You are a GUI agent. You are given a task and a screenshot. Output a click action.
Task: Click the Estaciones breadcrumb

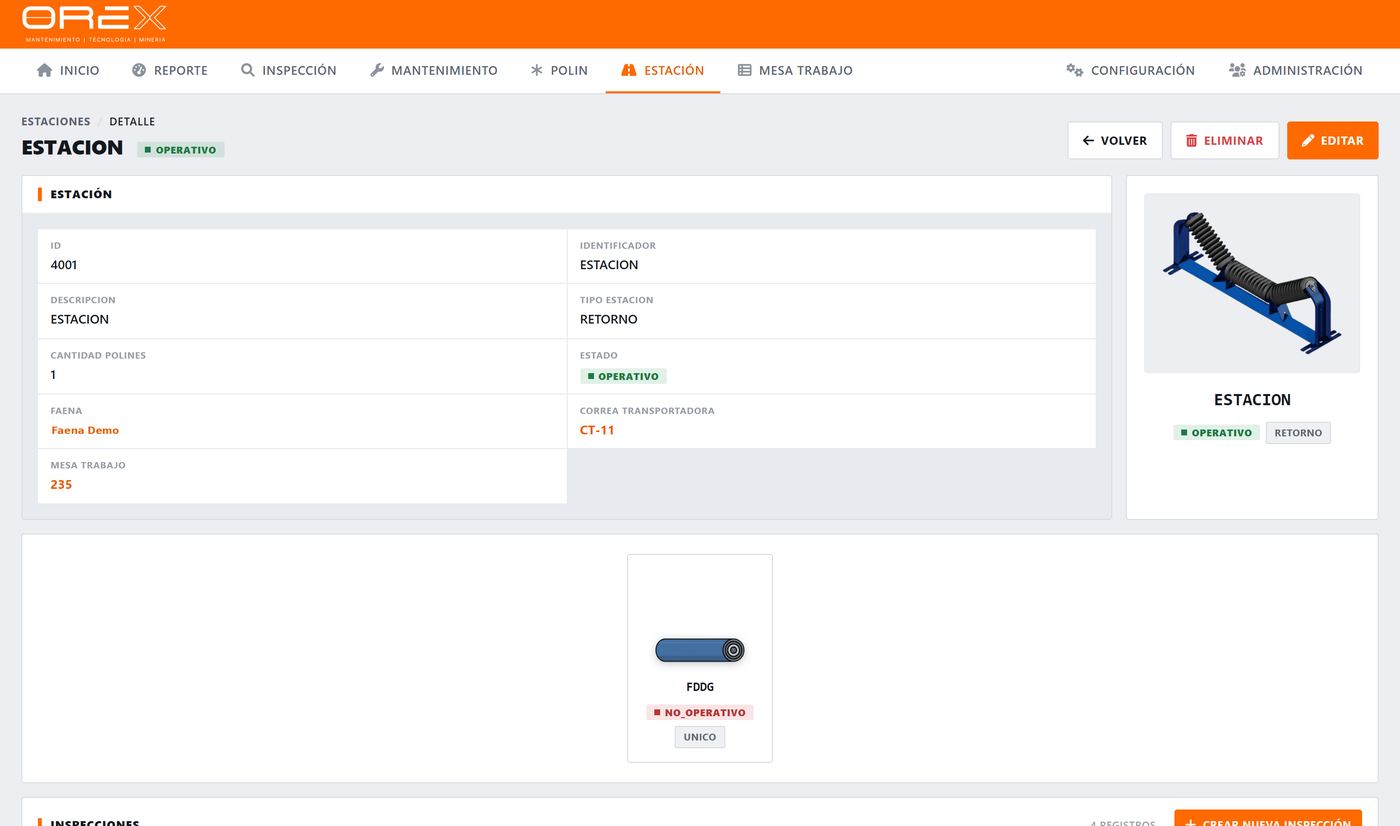(56, 121)
